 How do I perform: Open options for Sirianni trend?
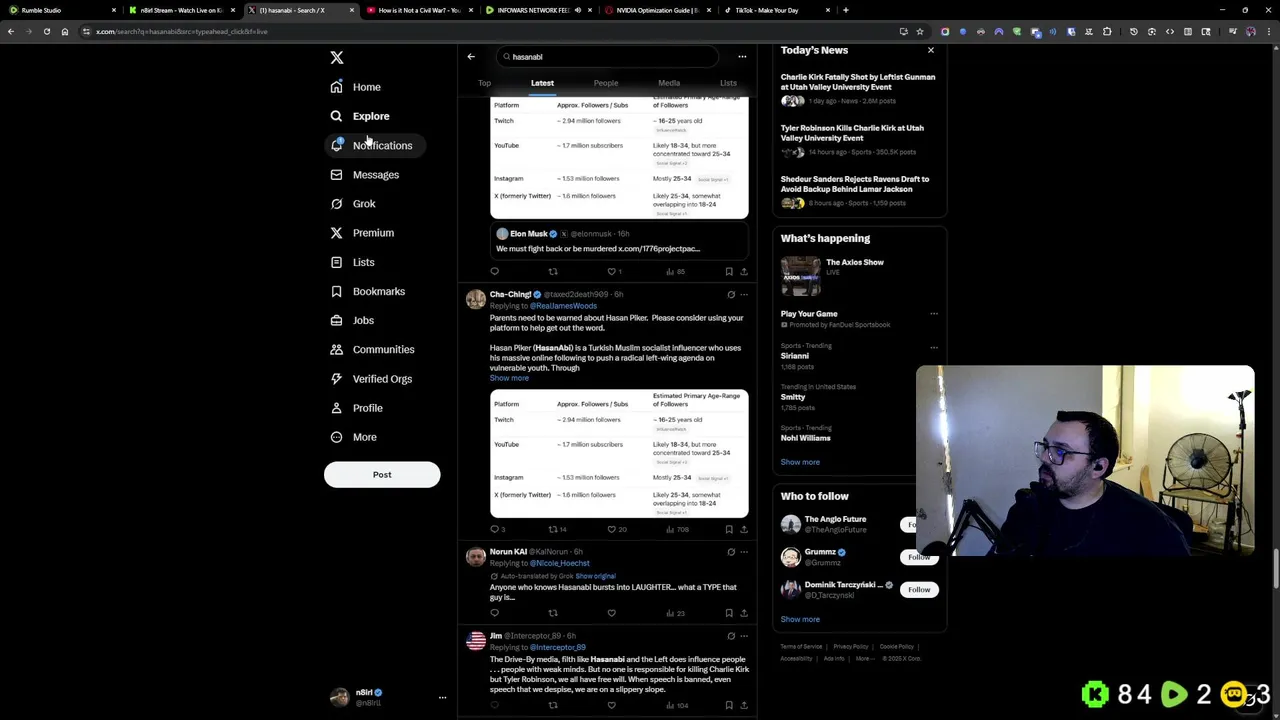(x=934, y=347)
